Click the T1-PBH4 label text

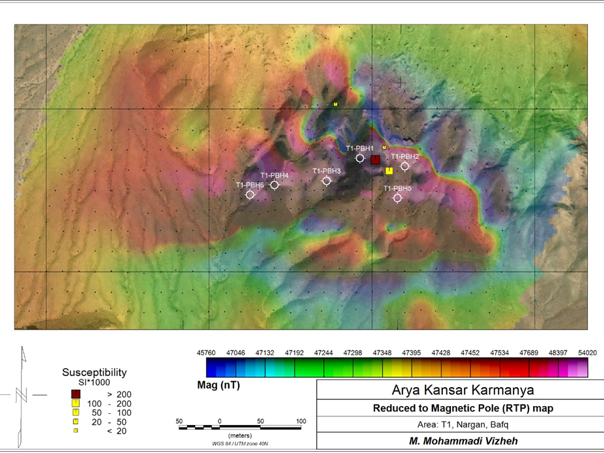(x=274, y=176)
